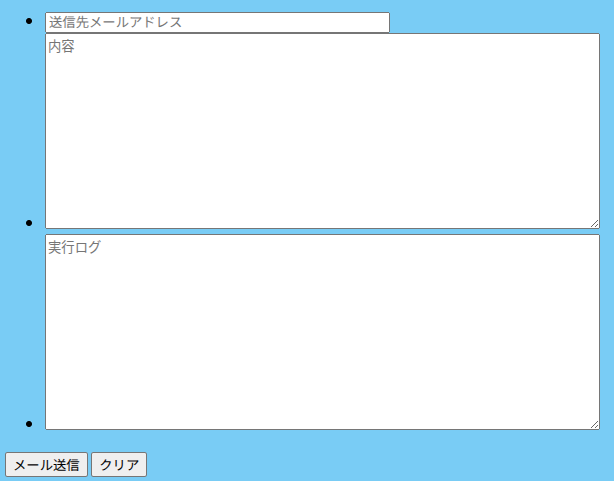Click the 内容 placeholder text
Viewport: 614px width, 481px height.
61,46
